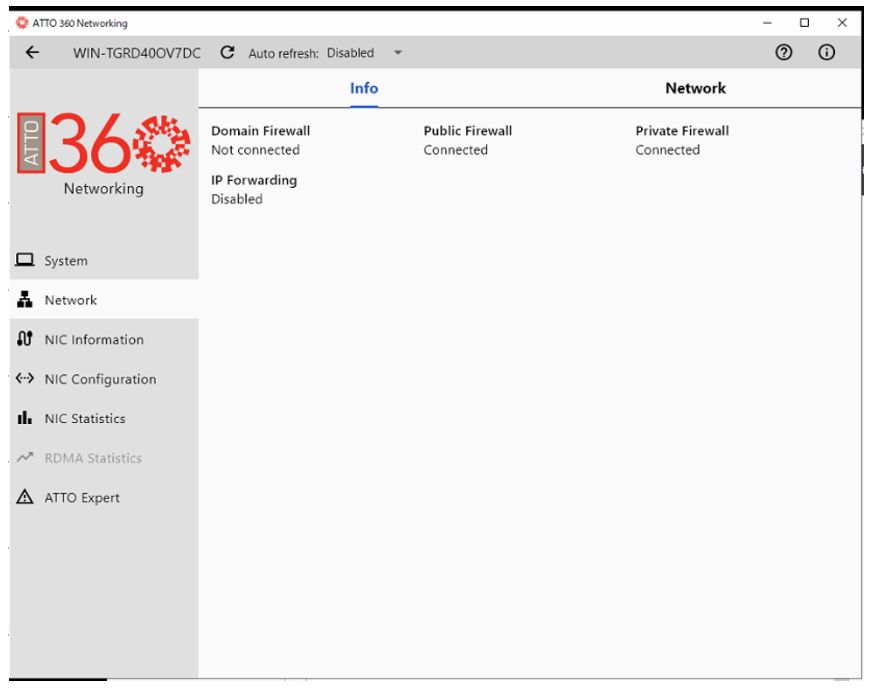Click the ATTO 360 Networking logo
This screenshot has width=873, height=694.
click(x=104, y=154)
